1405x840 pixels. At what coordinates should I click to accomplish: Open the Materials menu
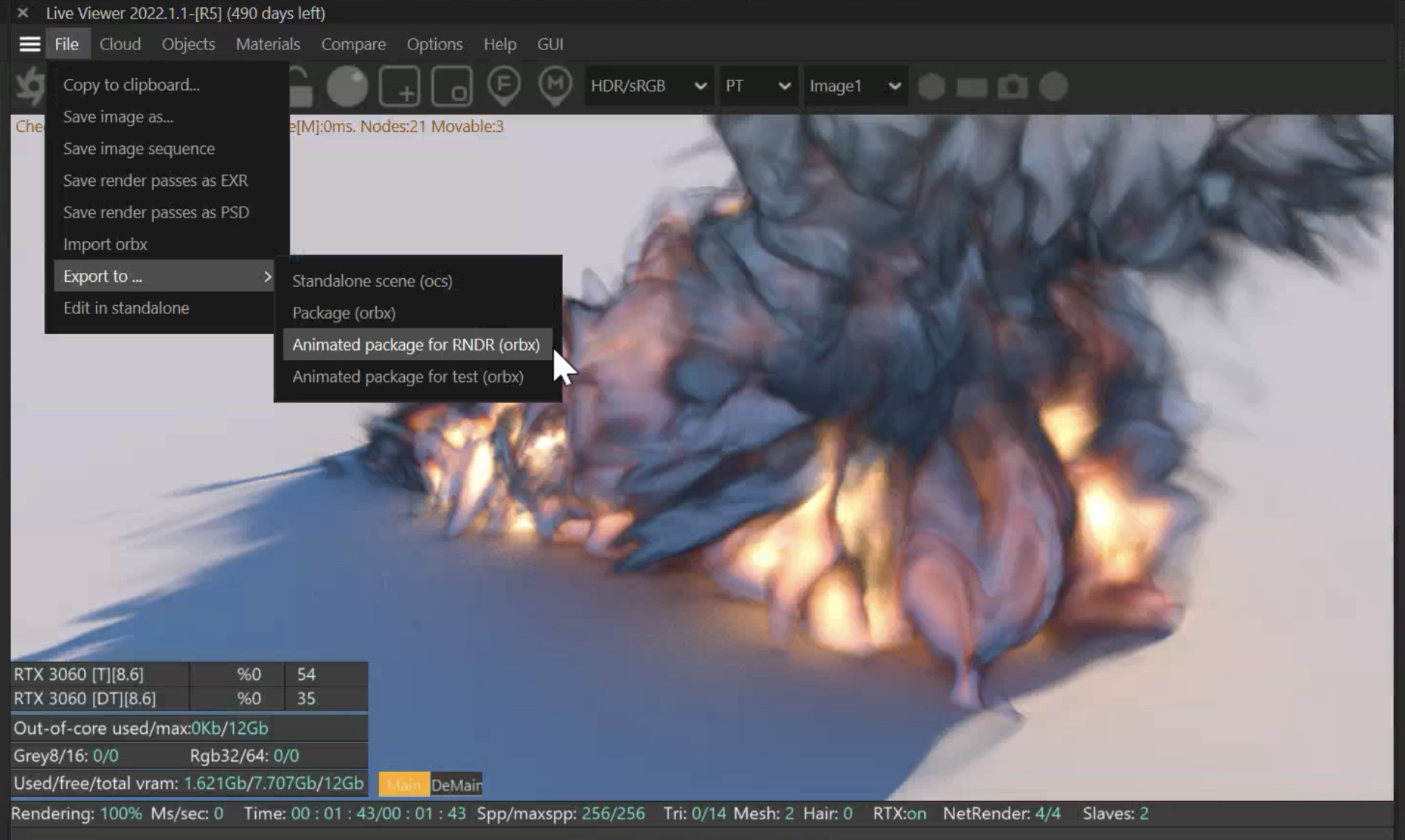[268, 44]
